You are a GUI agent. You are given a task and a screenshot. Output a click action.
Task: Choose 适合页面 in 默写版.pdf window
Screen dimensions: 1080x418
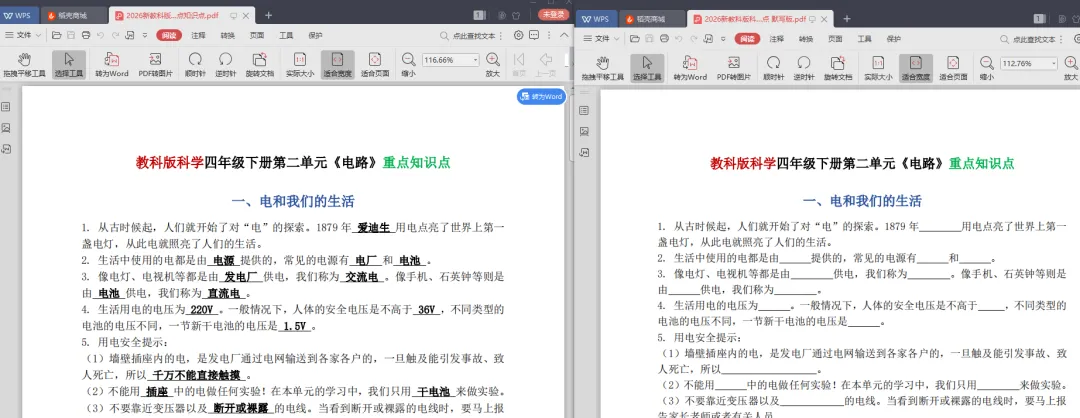(953, 67)
